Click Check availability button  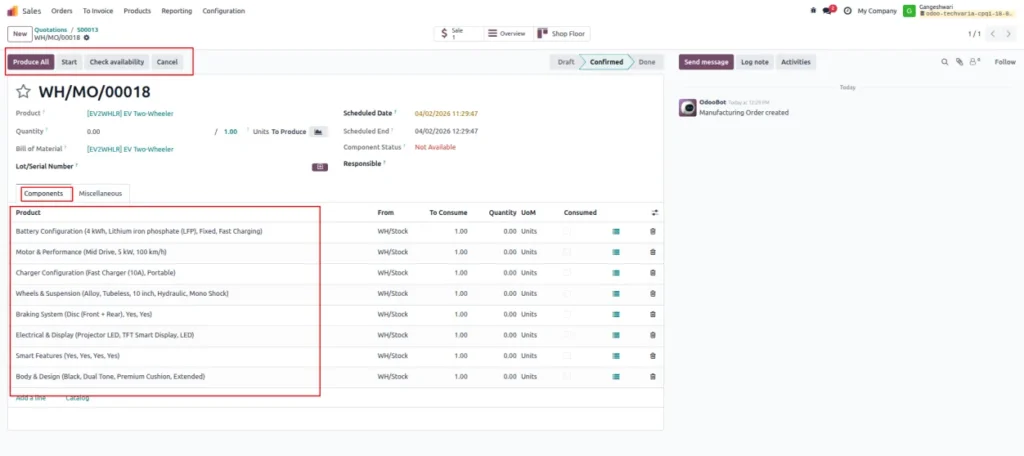pos(117,62)
